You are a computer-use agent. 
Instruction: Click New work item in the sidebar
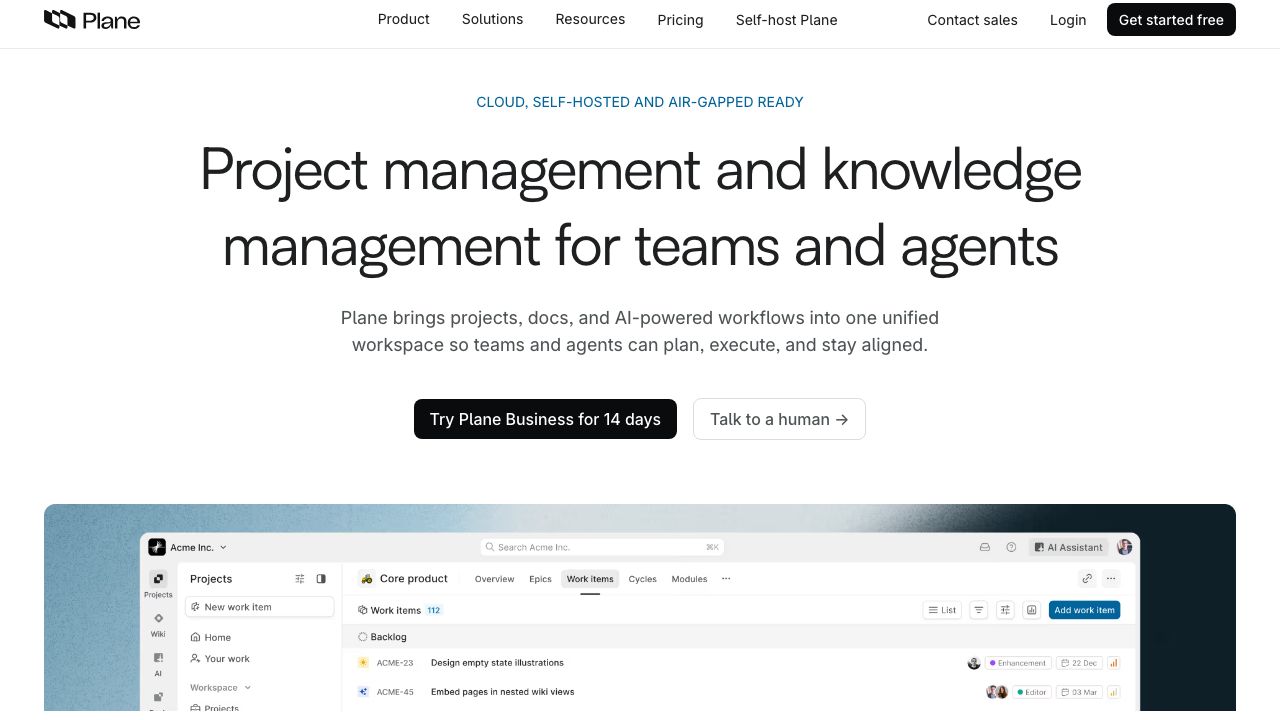coord(259,607)
